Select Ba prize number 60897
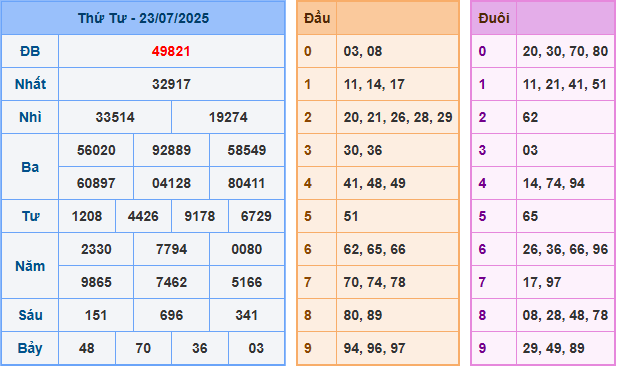Viewport: 617px width, 366px height. coord(96,183)
